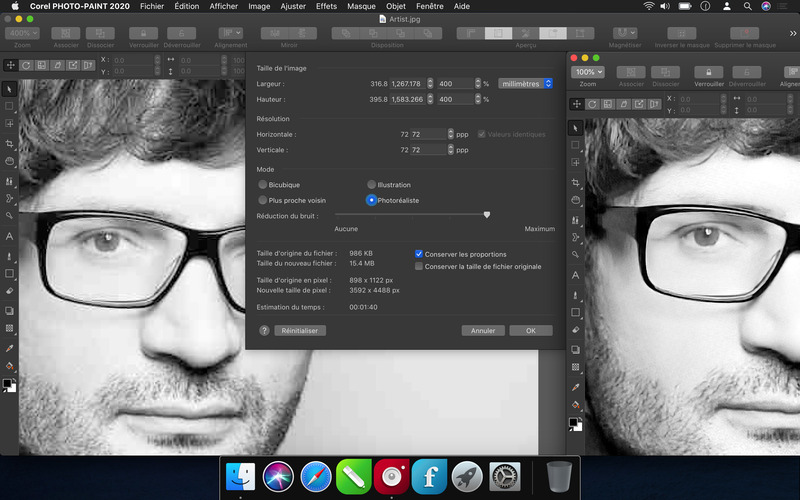Select the Eyedropper tool in the right window toolbox
The width and height of the screenshot is (800, 500).
coord(576,387)
